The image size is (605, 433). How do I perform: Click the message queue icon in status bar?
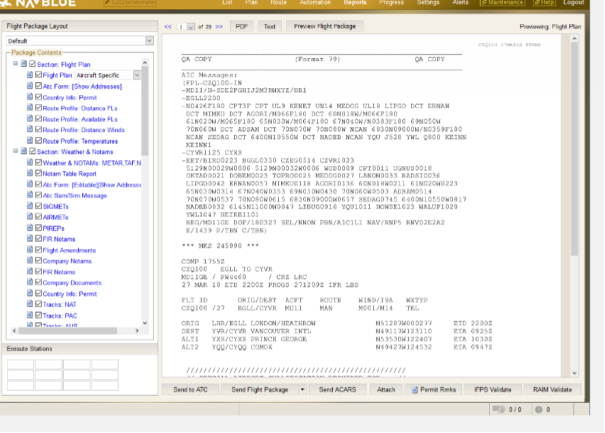pyautogui.click(x=499, y=409)
